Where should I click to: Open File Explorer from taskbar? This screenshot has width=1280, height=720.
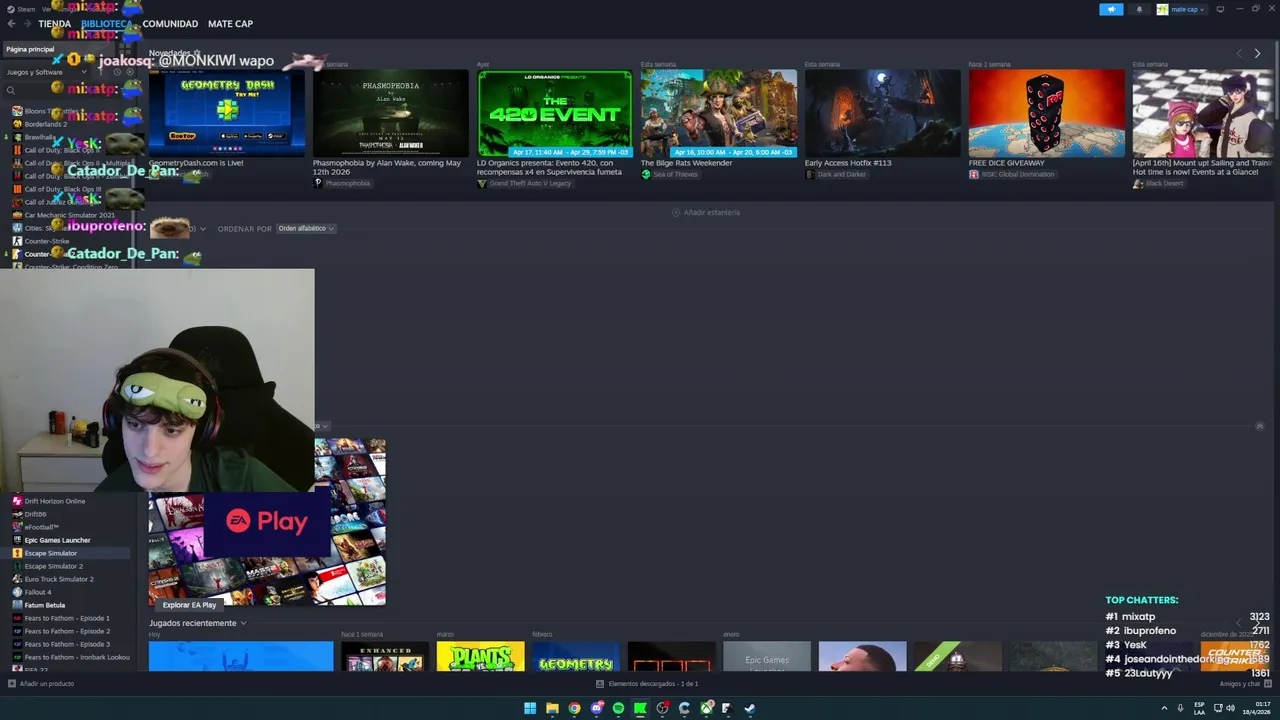[x=552, y=708]
